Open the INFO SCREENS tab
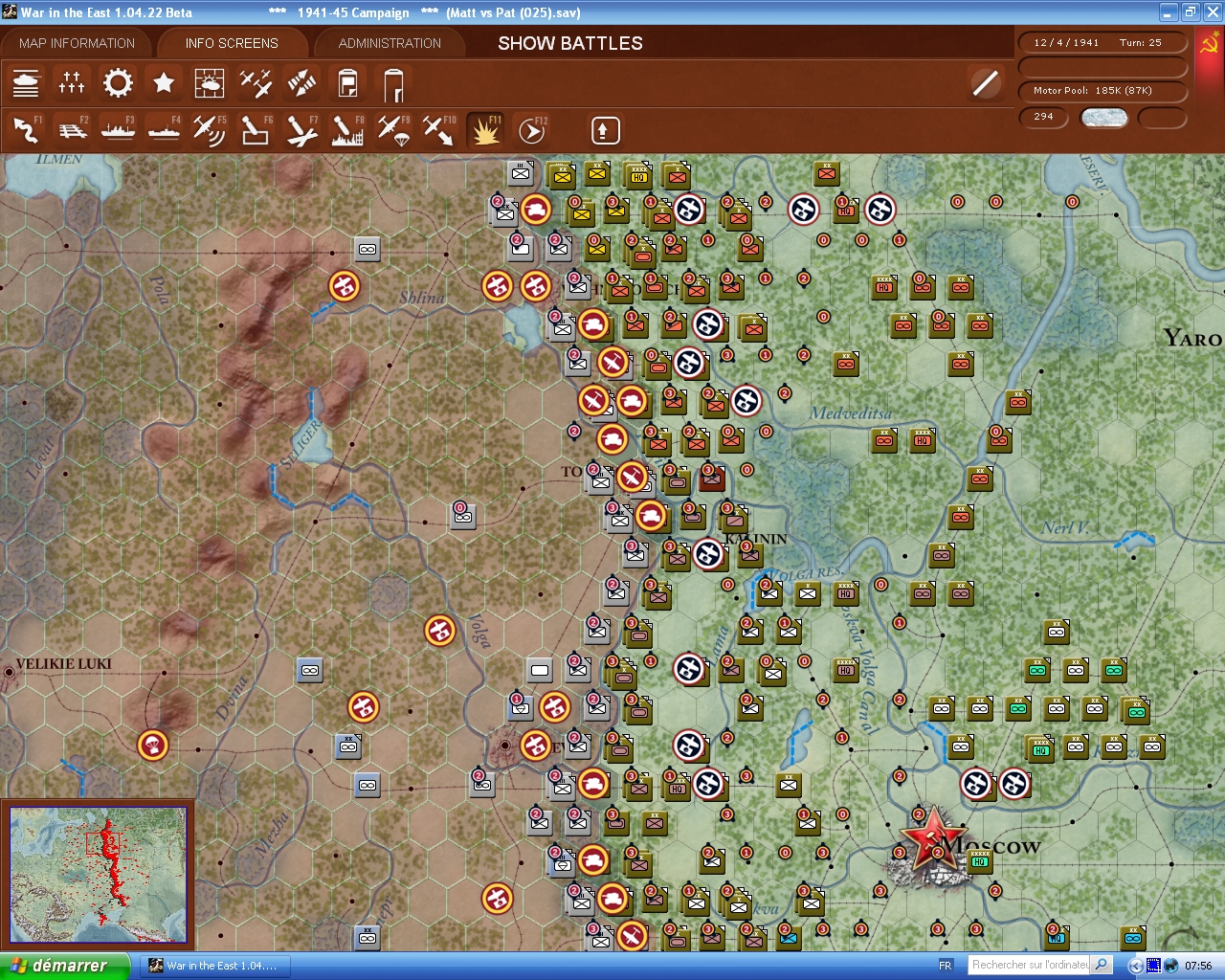 [x=232, y=43]
